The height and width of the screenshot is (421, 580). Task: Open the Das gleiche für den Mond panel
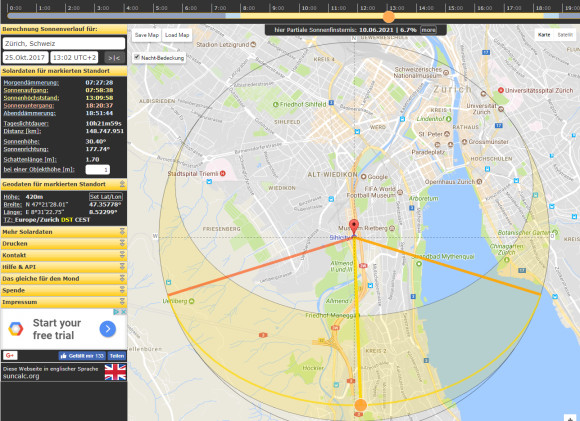coord(64,279)
